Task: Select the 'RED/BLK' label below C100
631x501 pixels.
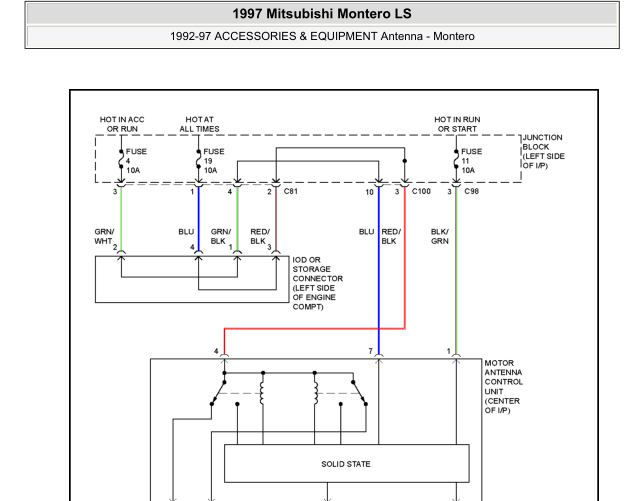Action: (391, 236)
